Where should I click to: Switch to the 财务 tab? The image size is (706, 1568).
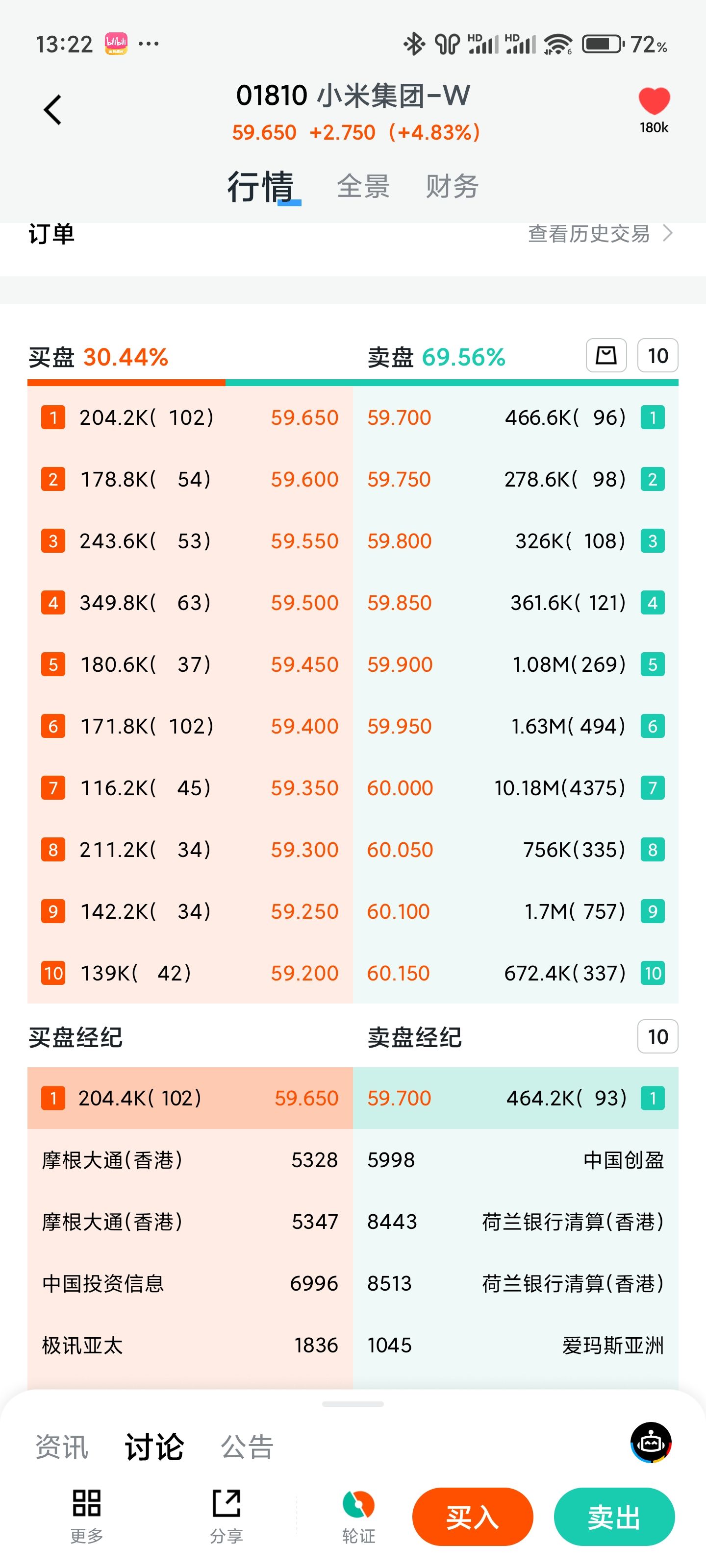(452, 186)
